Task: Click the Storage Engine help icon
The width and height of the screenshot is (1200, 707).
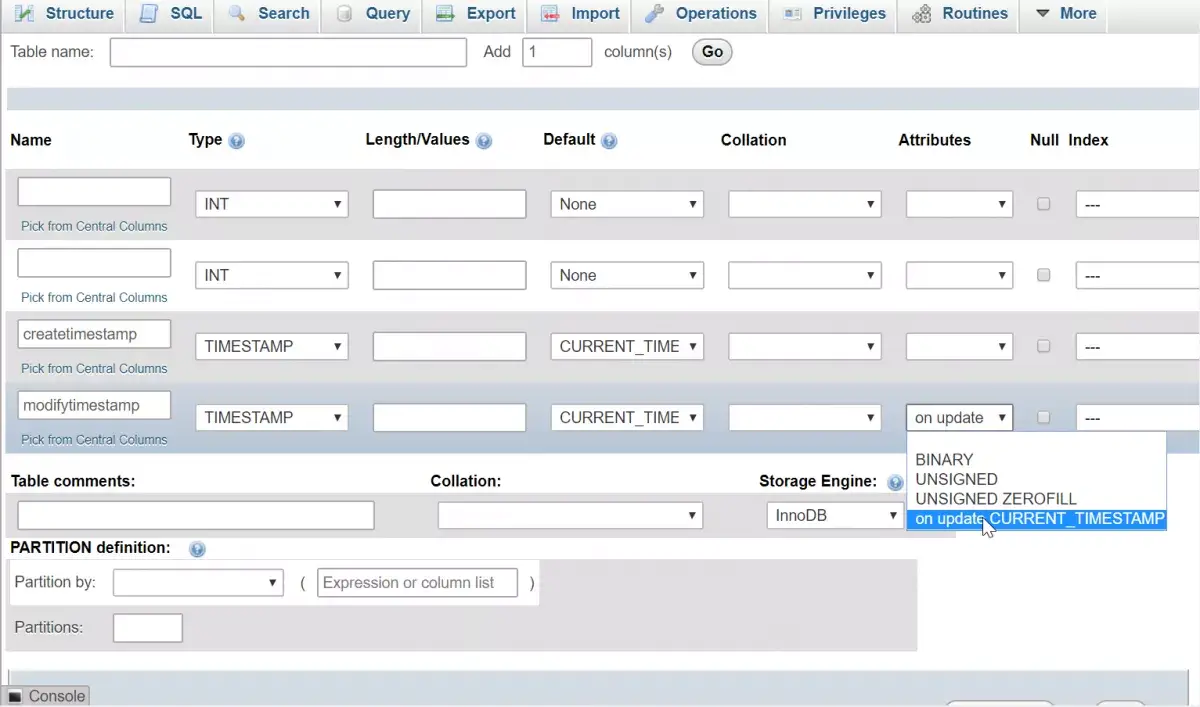Action: coord(895,483)
